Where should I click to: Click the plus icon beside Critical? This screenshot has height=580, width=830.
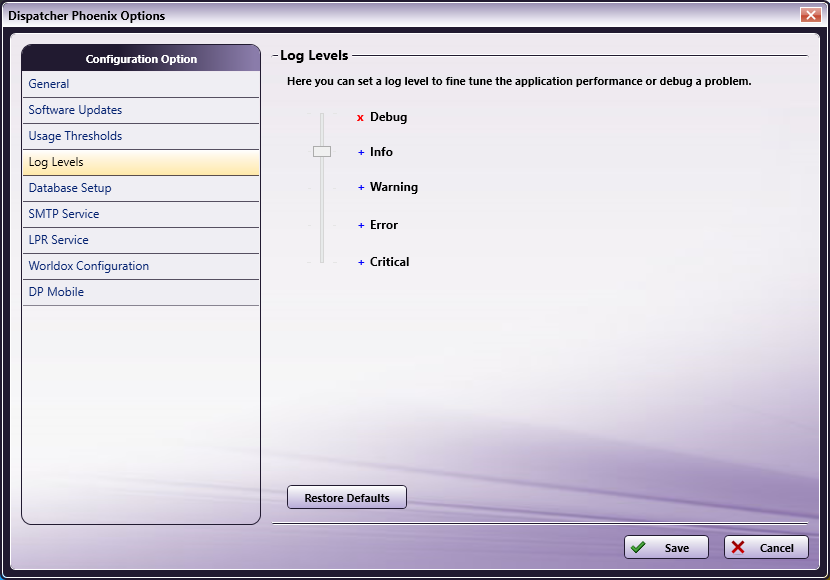pos(361,262)
